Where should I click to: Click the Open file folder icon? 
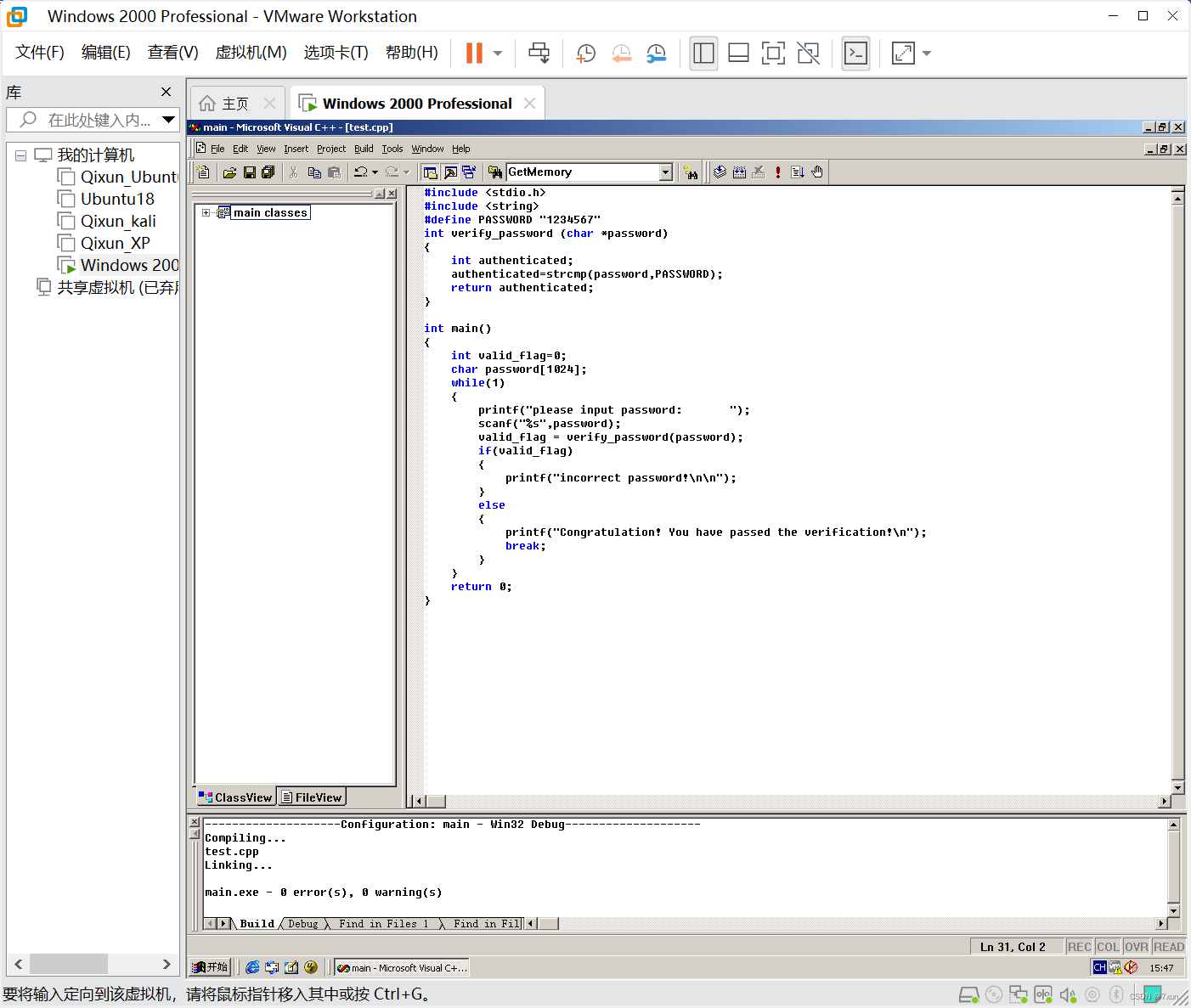coord(229,172)
